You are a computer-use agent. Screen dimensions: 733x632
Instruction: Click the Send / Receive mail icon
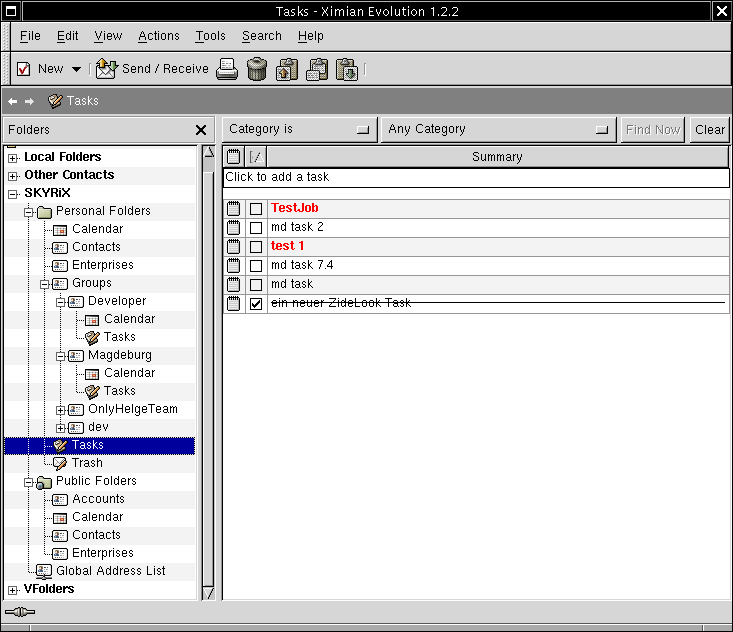(106, 69)
